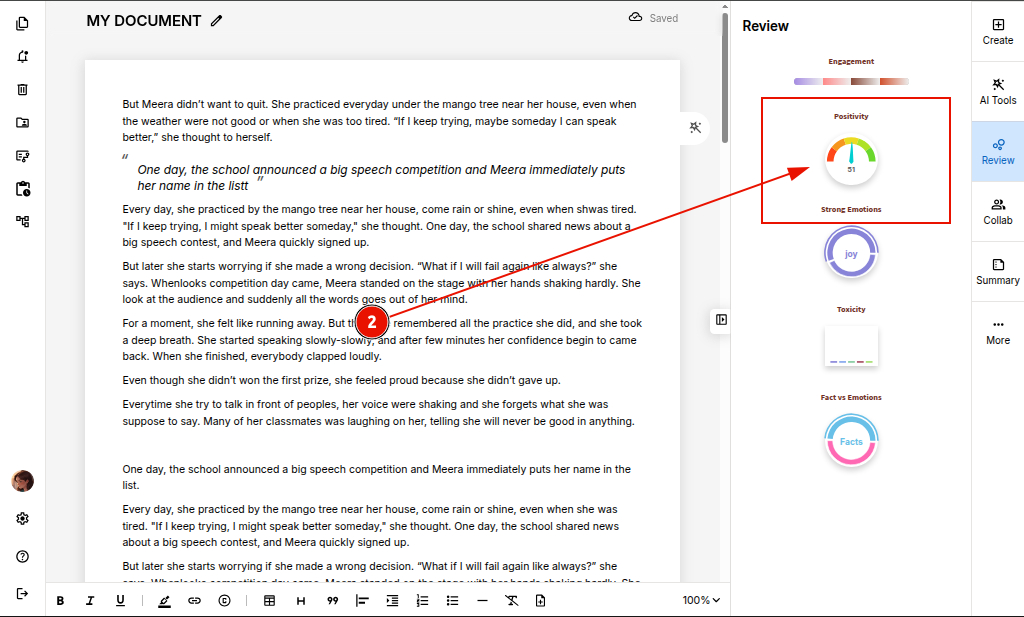The width and height of the screenshot is (1024, 617).
Task: Click the highlight pen icon
Action: [x=164, y=601]
